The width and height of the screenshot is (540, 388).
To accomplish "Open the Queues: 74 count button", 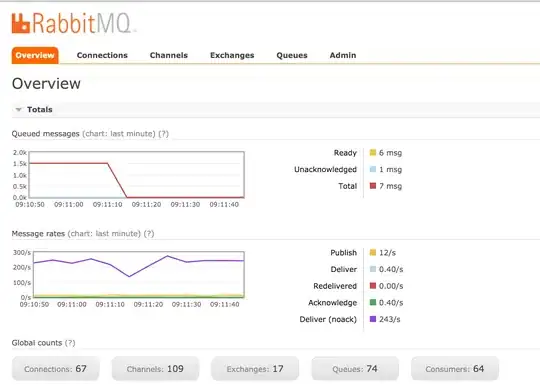I will (x=355, y=369).
